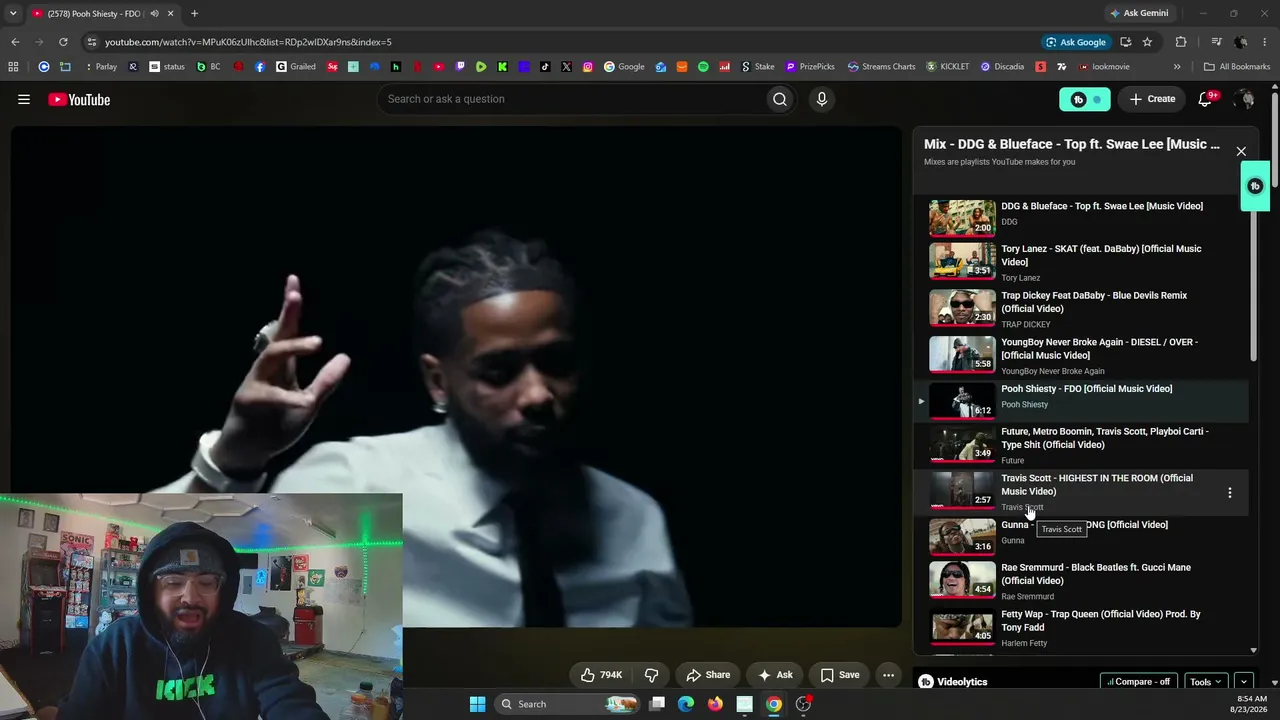Open the Parlay bookmark

tap(101, 67)
